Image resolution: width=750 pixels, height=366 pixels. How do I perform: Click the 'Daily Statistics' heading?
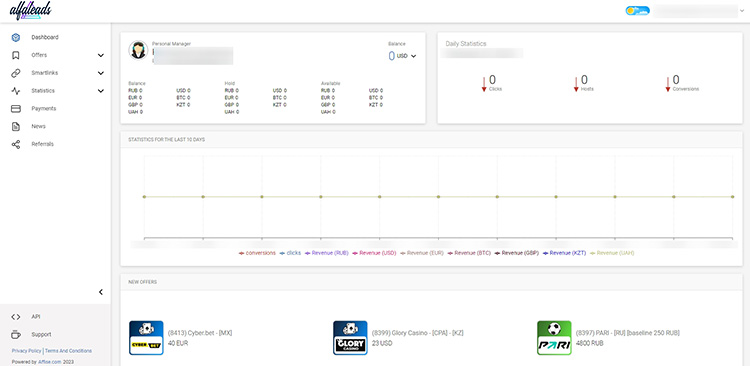coord(466,44)
